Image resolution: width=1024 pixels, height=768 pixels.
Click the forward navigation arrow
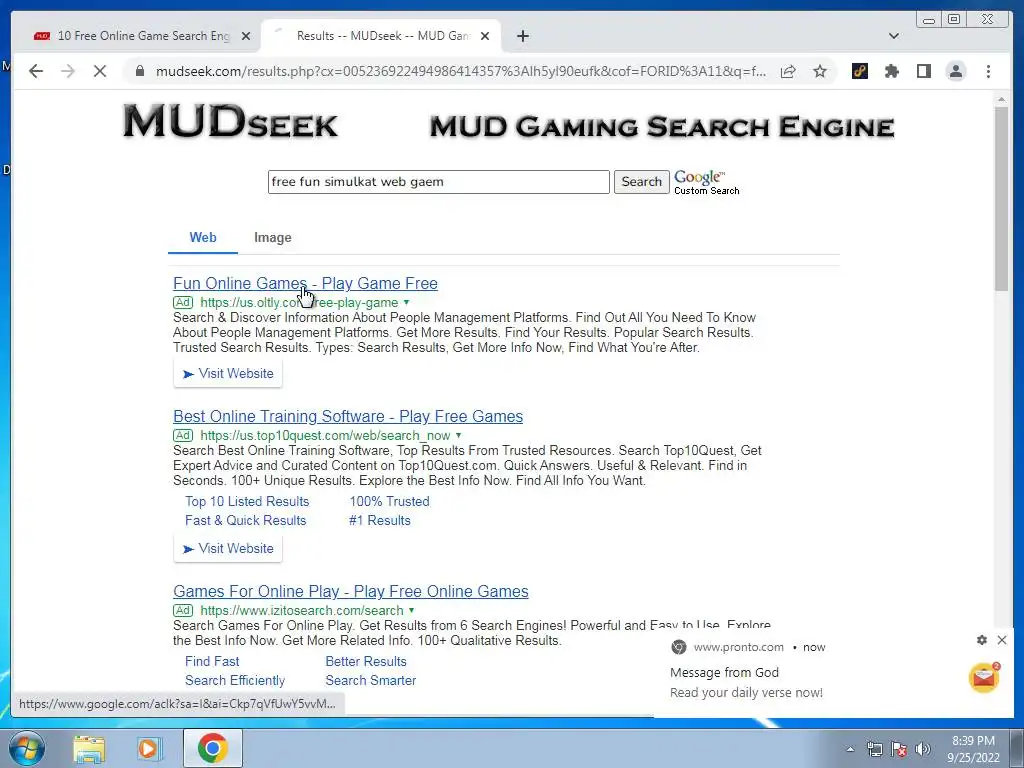(x=68, y=71)
